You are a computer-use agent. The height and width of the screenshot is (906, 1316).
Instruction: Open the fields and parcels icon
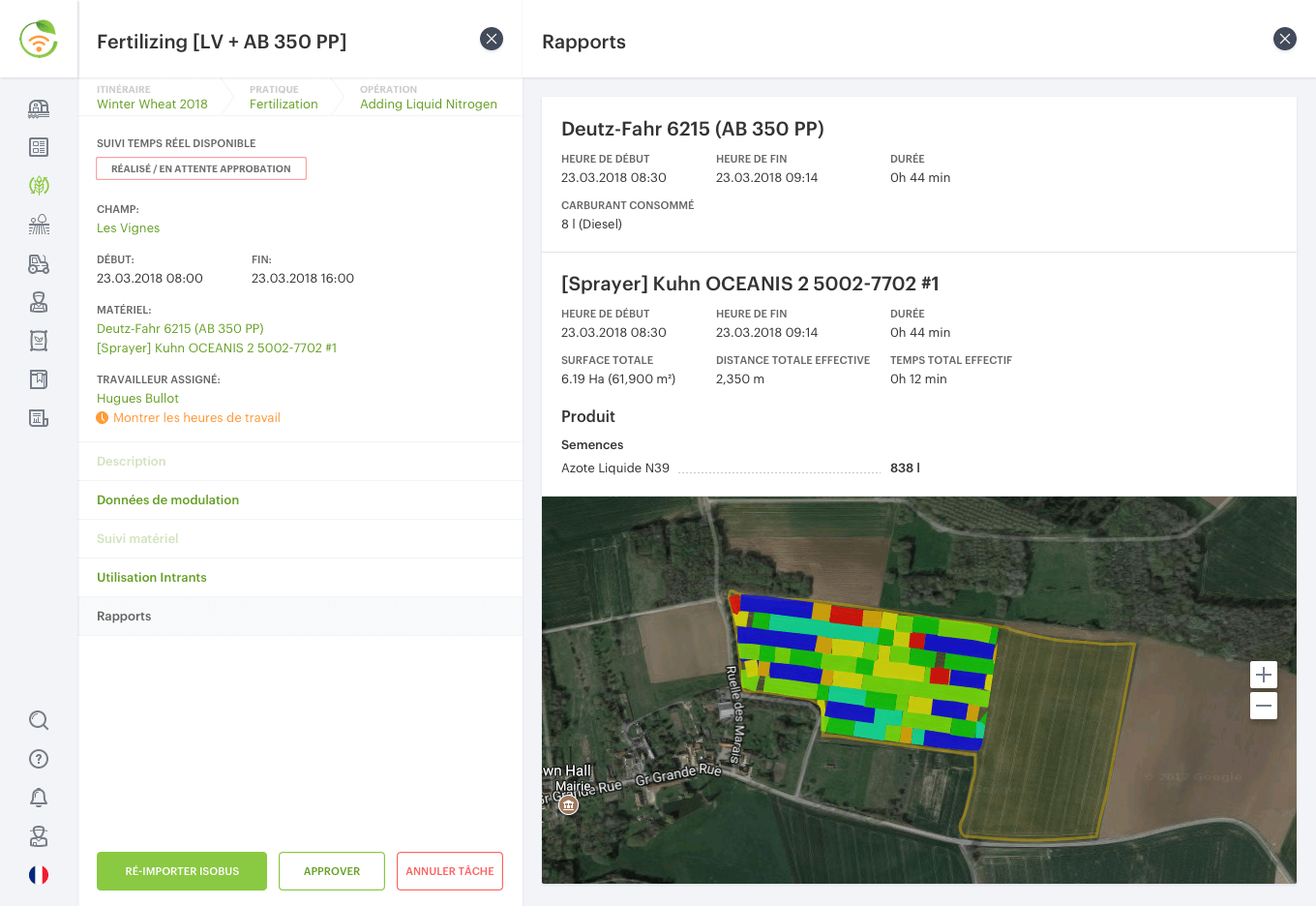point(39,225)
